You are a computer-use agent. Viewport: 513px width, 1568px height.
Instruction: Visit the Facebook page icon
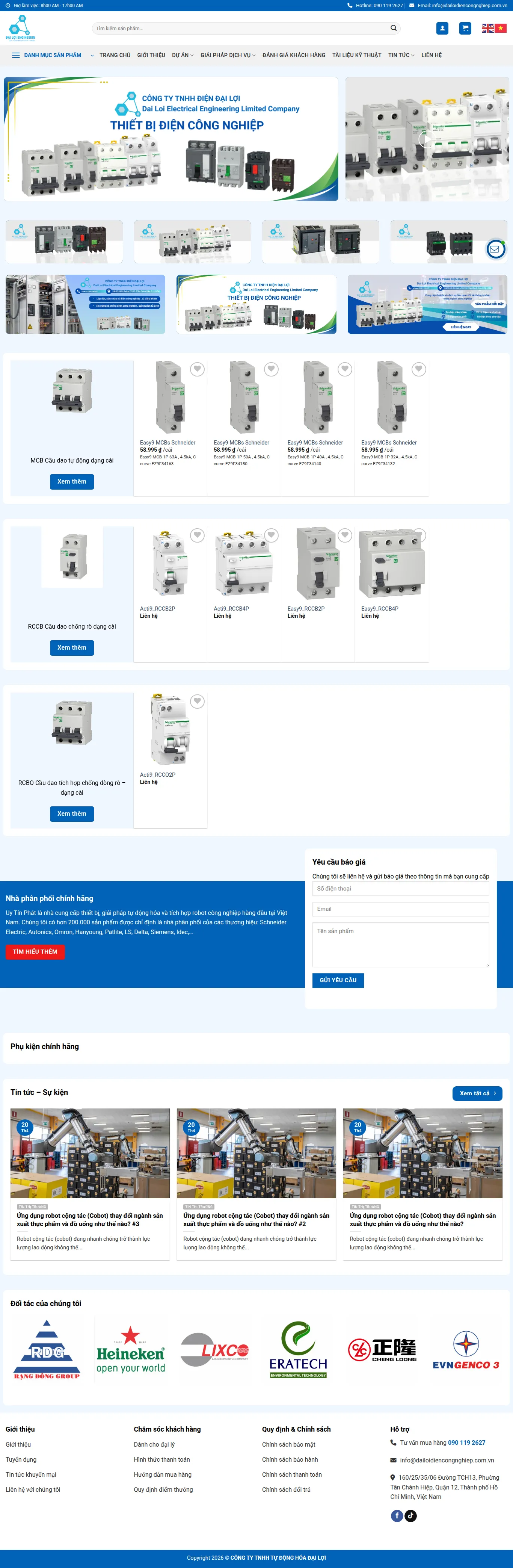[397, 1516]
